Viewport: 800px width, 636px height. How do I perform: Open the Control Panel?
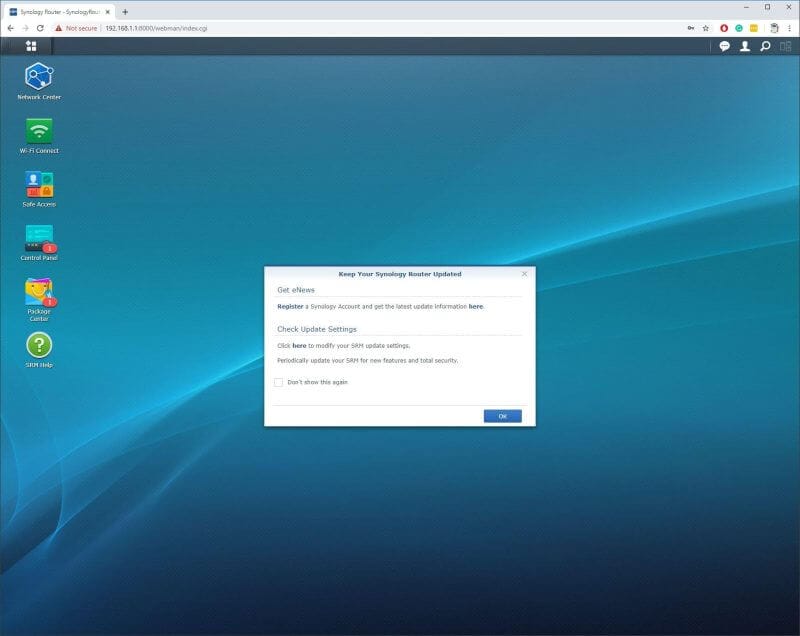click(39, 239)
